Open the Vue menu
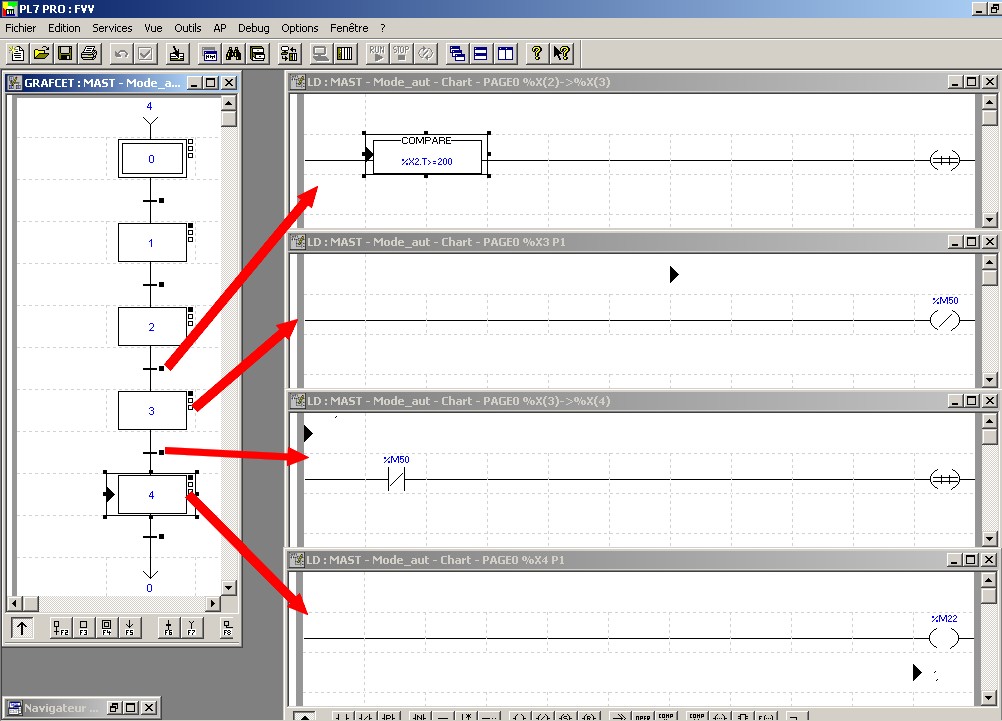Viewport: 1002px width, 721px height. (153, 28)
